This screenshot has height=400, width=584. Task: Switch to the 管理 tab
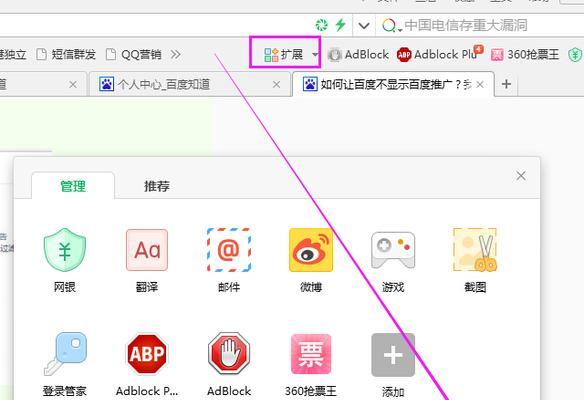point(73,186)
